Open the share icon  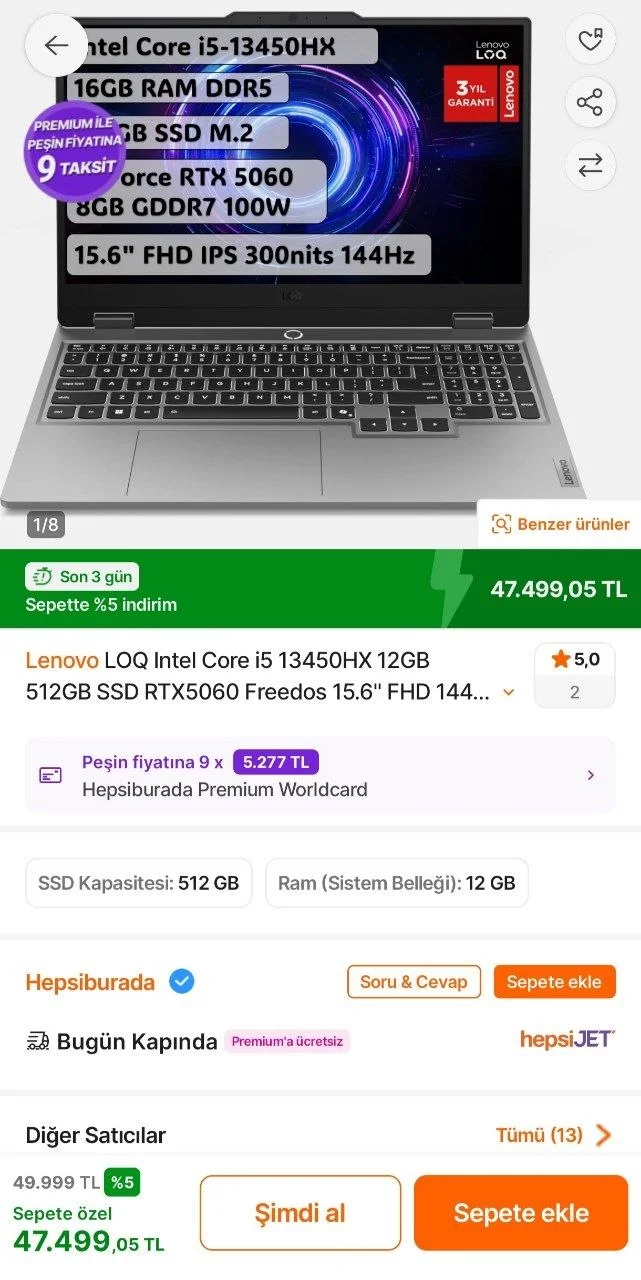click(x=590, y=102)
